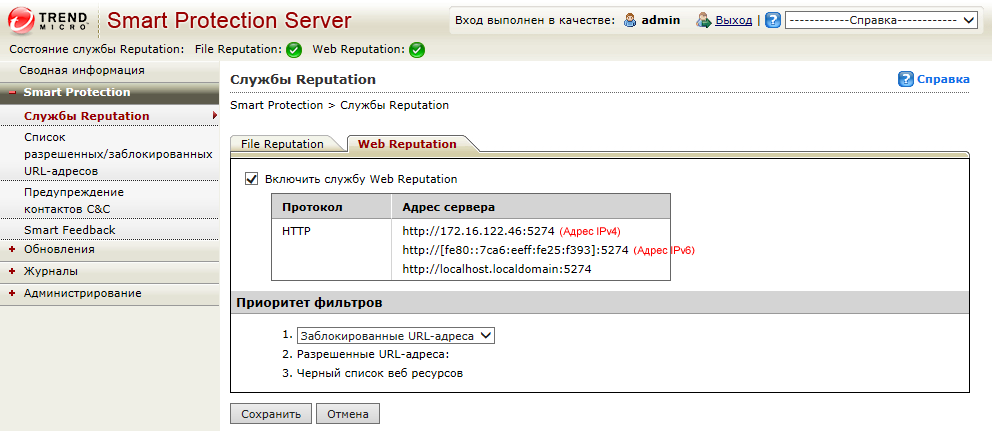Click the Trend Micro logo icon
Viewport: 992px width, 431px height.
click(x=21, y=19)
